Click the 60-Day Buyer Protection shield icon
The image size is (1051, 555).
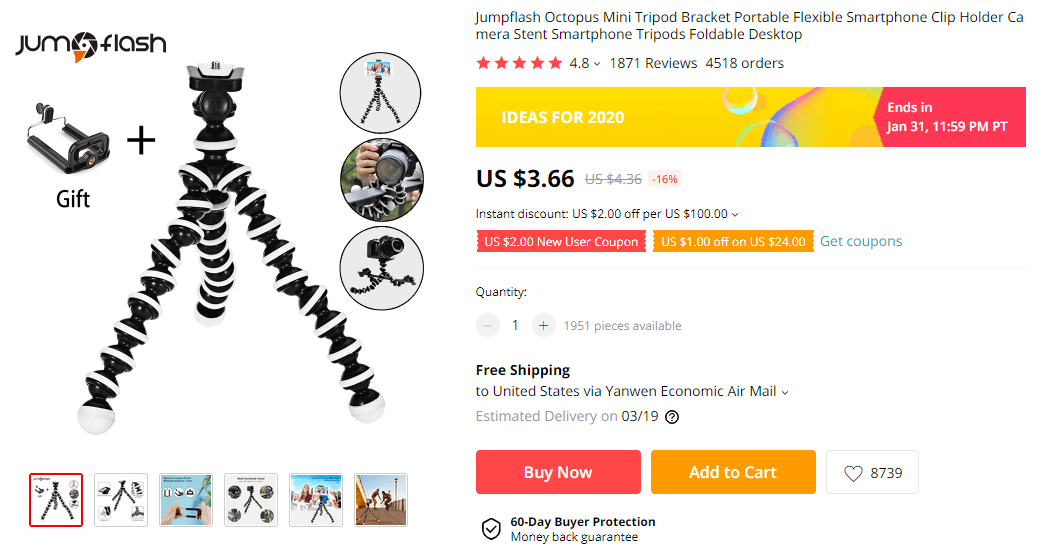[x=491, y=529]
